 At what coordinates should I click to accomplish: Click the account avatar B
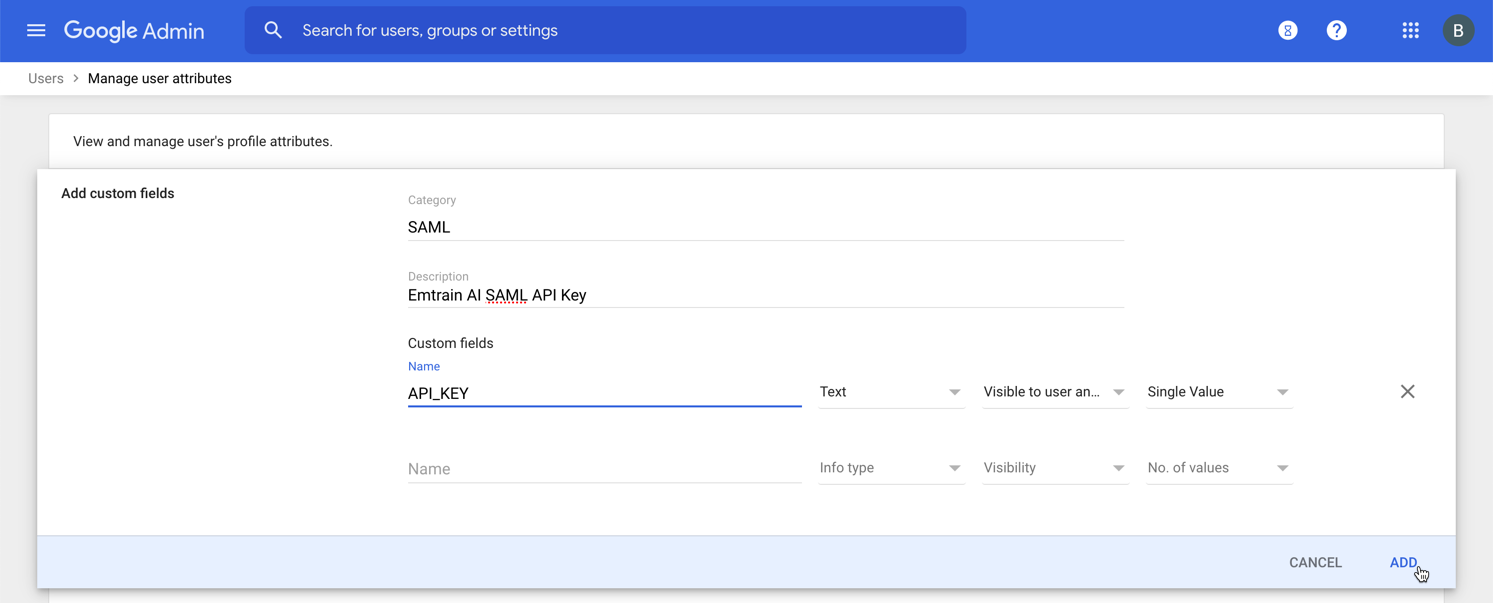click(1459, 30)
